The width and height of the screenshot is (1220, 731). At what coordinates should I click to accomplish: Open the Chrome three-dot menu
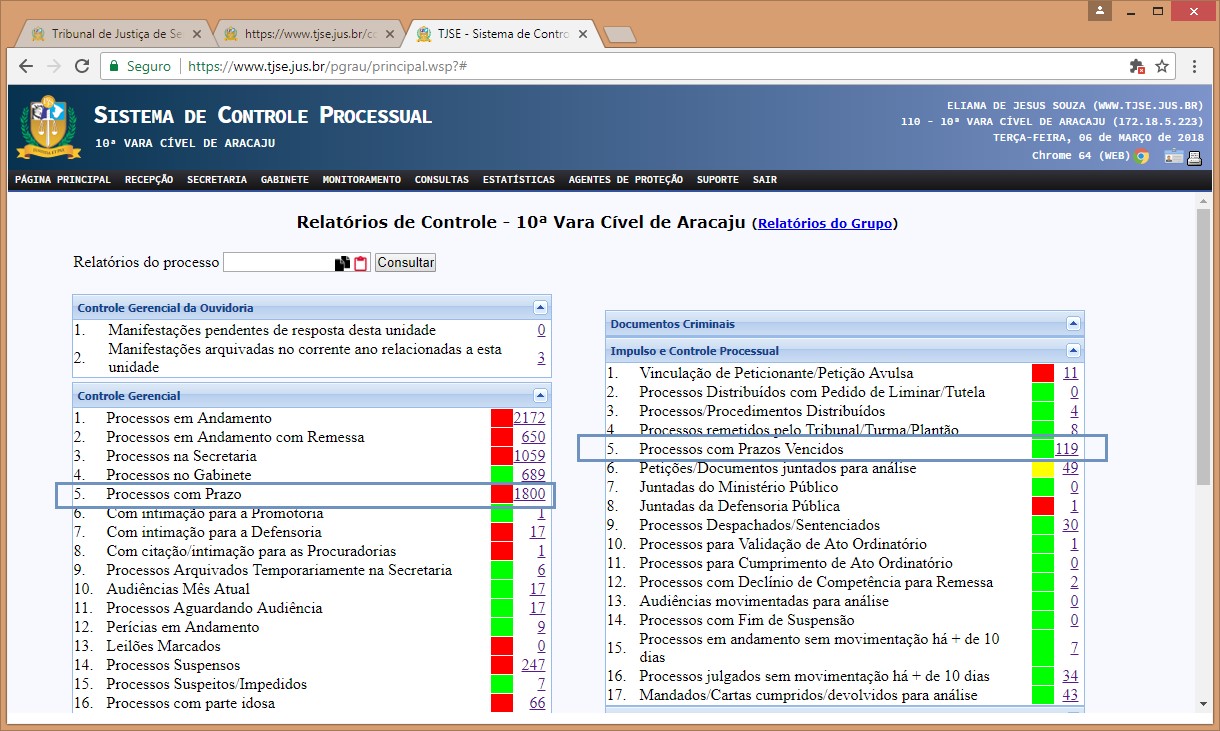(x=1195, y=66)
